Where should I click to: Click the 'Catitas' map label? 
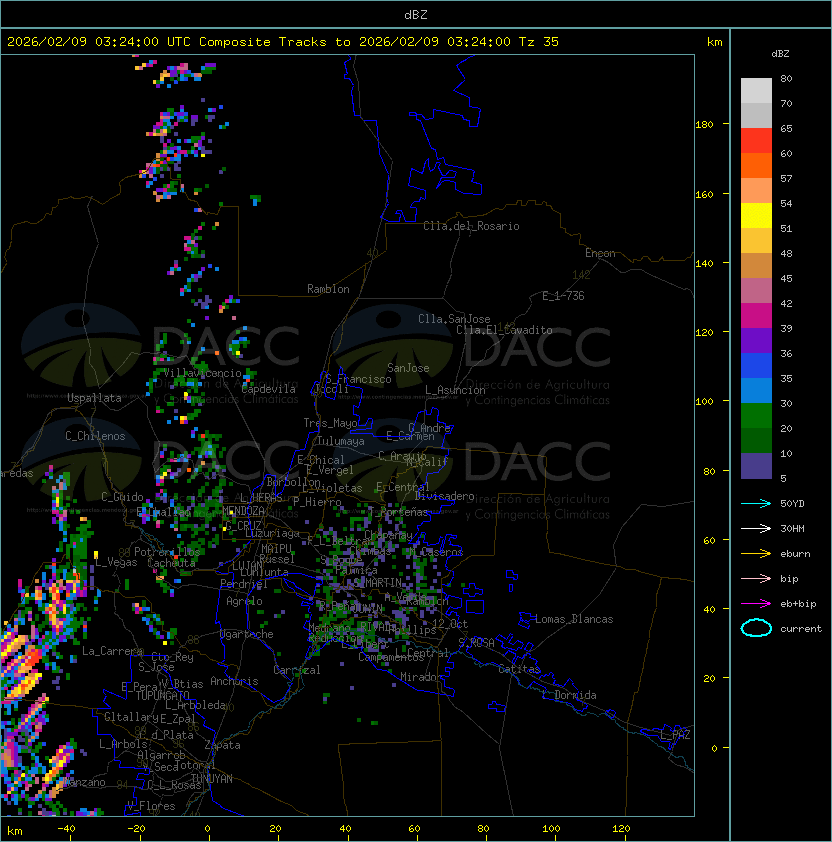coord(519,669)
